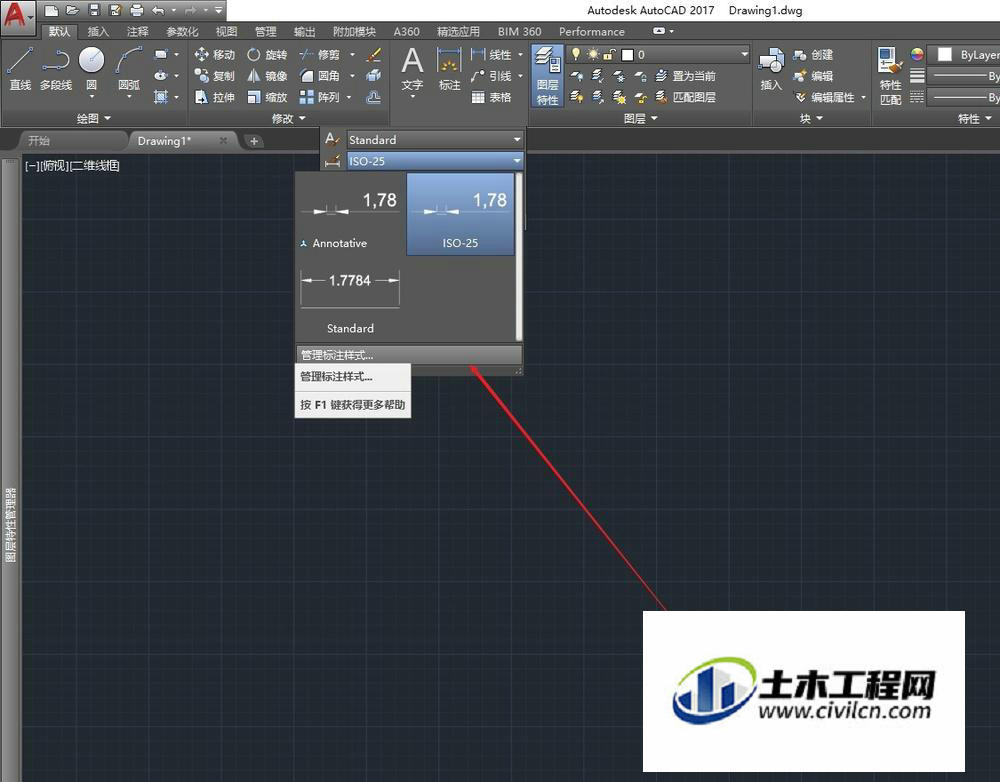Click the Copy (复制) tool
Image resolution: width=1000 pixels, height=782 pixels.
coord(215,76)
